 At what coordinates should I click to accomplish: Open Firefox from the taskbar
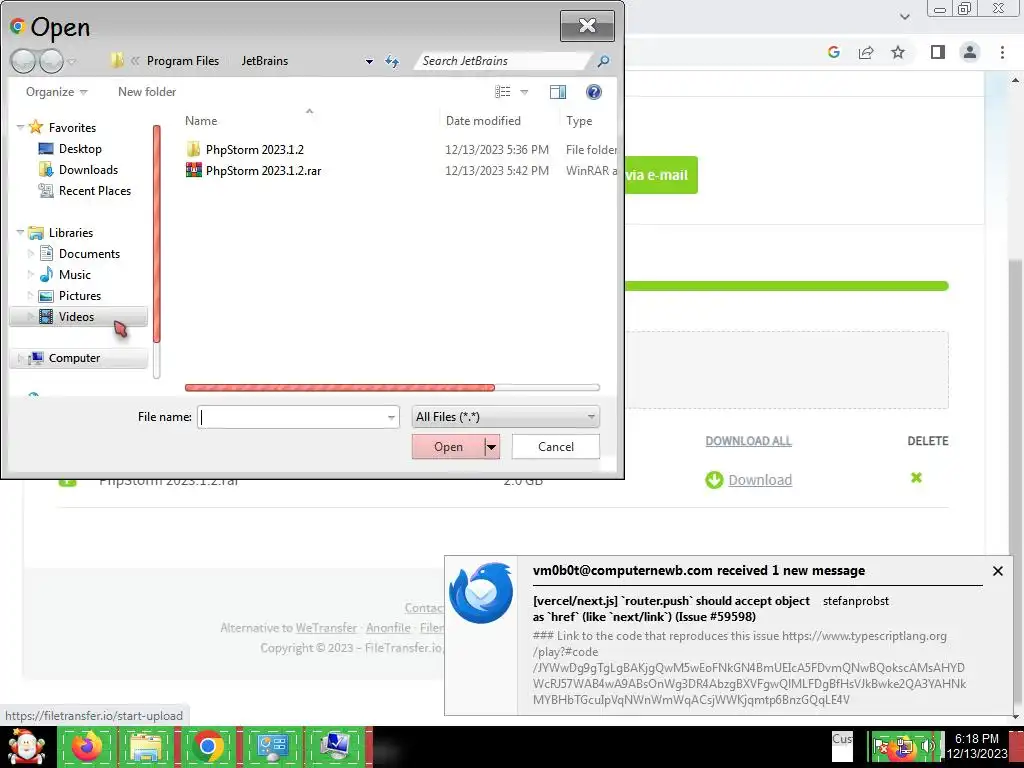[x=87, y=747]
